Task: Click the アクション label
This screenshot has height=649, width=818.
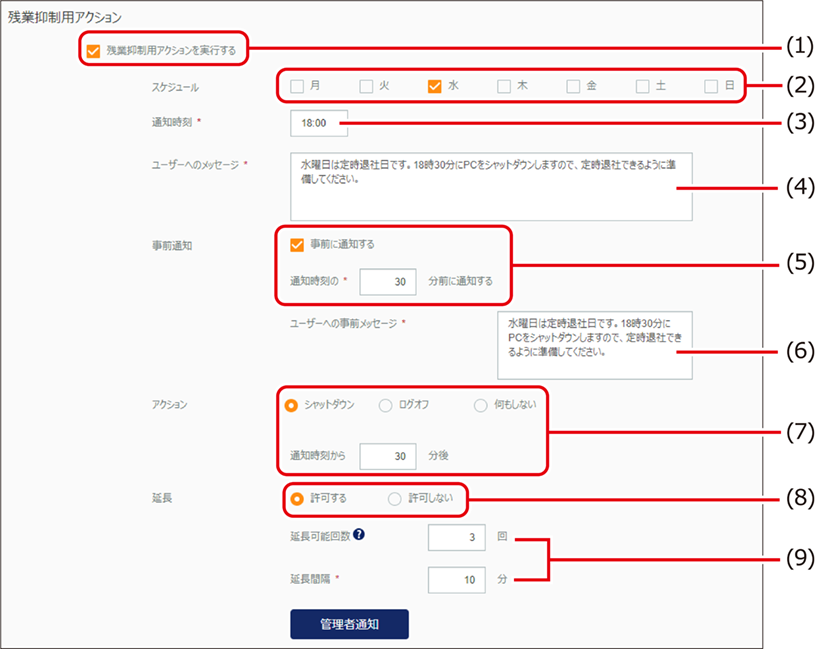Action: (170, 404)
